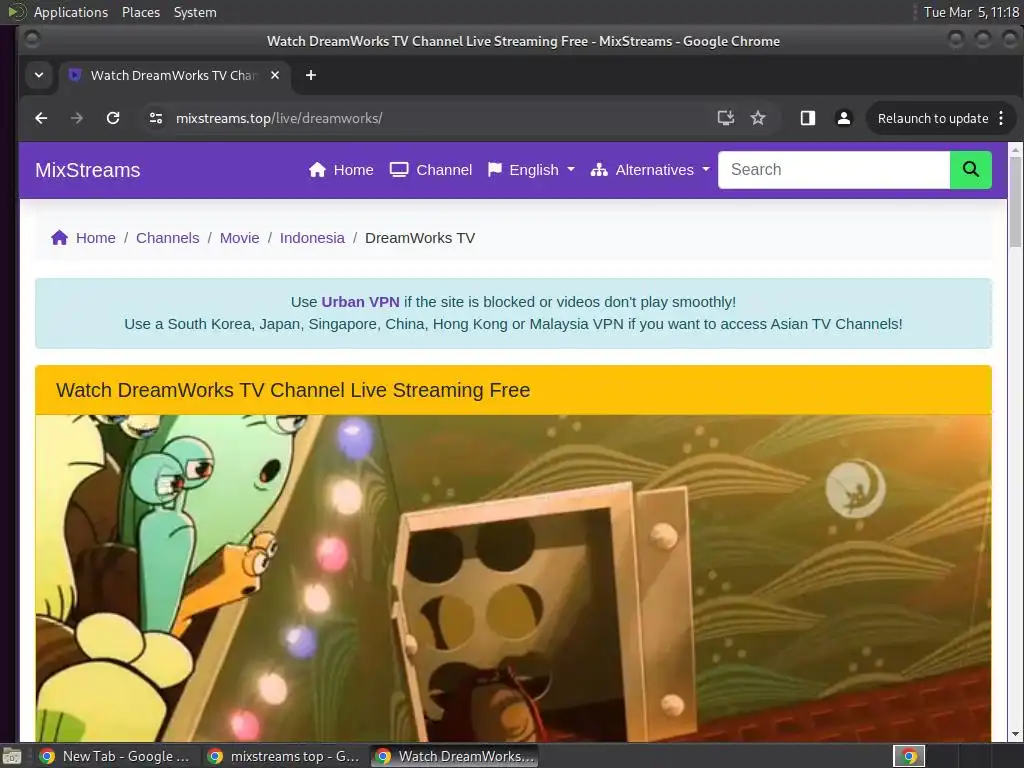Go to Indonesia breadcrumb link

[x=312, y=238]
